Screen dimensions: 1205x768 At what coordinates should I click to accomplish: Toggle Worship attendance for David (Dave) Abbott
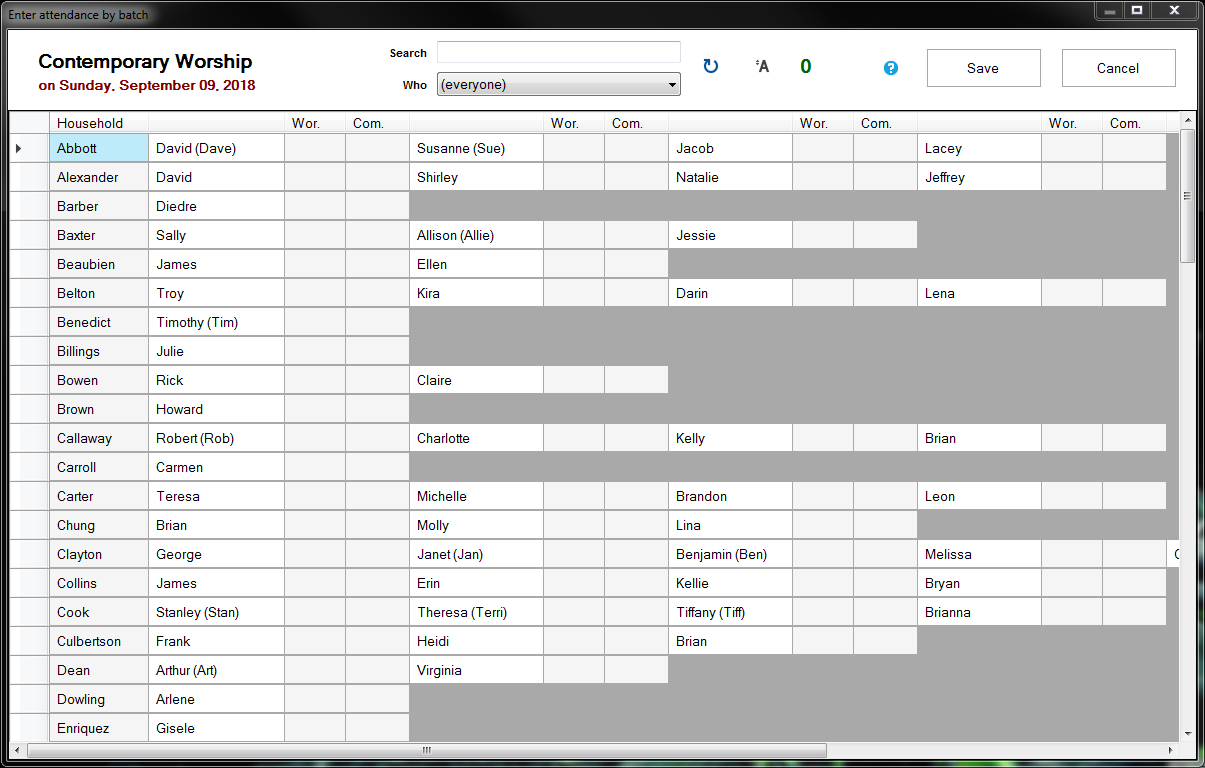314,149
